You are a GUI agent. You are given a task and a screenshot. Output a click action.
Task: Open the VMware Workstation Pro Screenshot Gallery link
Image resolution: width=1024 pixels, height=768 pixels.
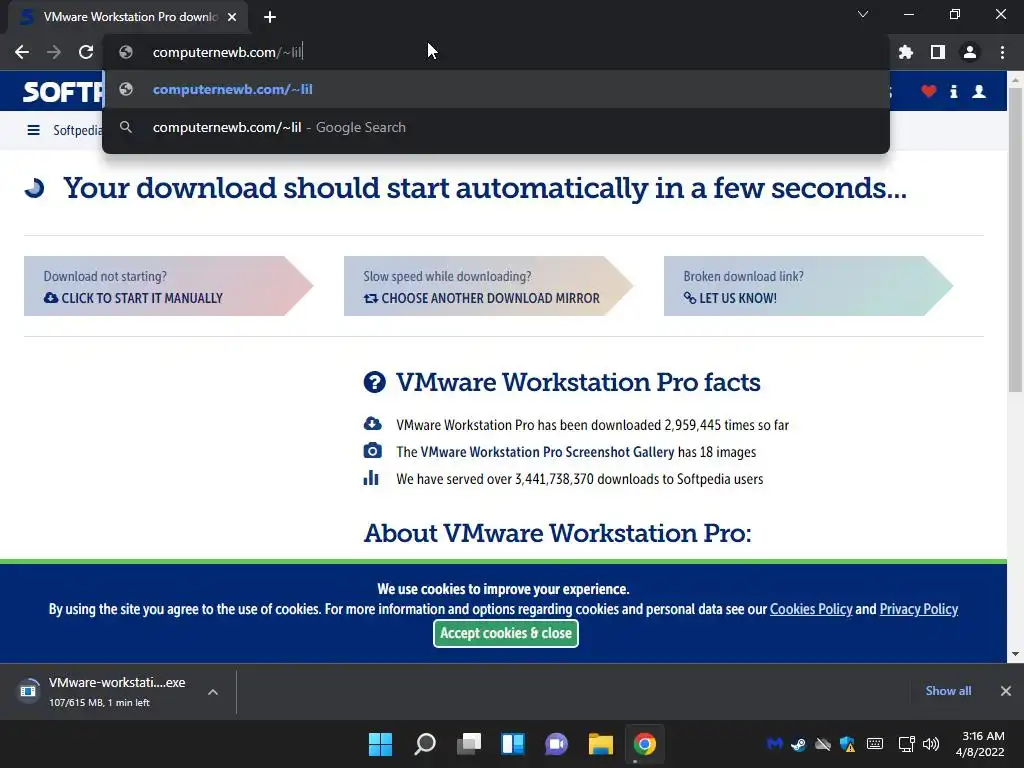click(x=547, y=452)
